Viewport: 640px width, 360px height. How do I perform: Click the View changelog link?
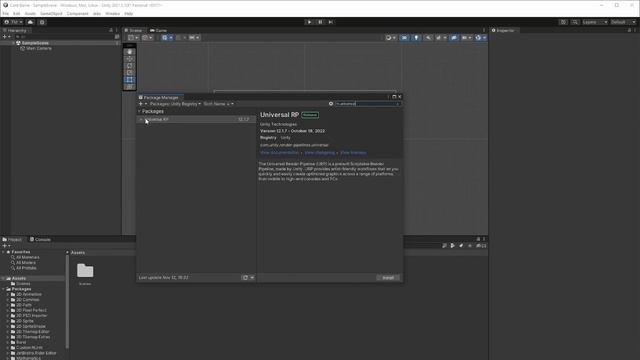click(320, 153)
